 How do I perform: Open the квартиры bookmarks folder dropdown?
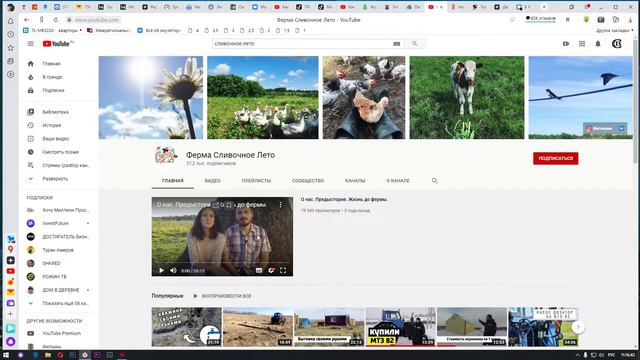(70, 30)
